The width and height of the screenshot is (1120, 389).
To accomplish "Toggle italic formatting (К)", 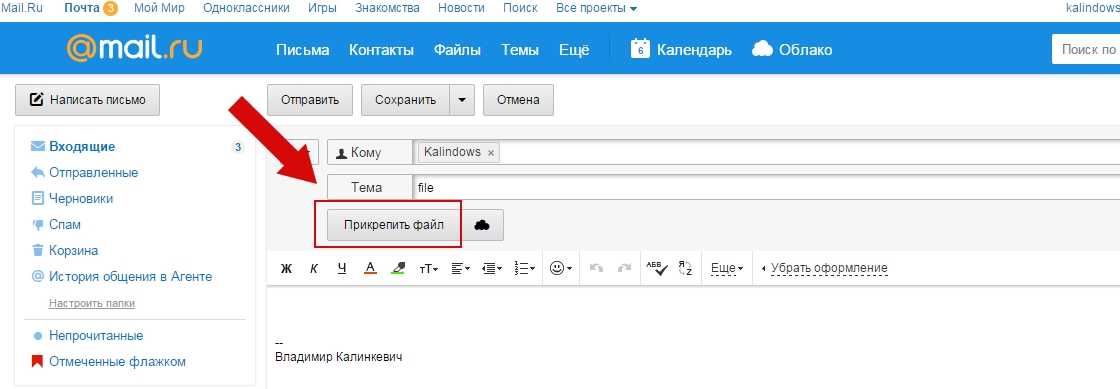I will (x=314, y=268).
